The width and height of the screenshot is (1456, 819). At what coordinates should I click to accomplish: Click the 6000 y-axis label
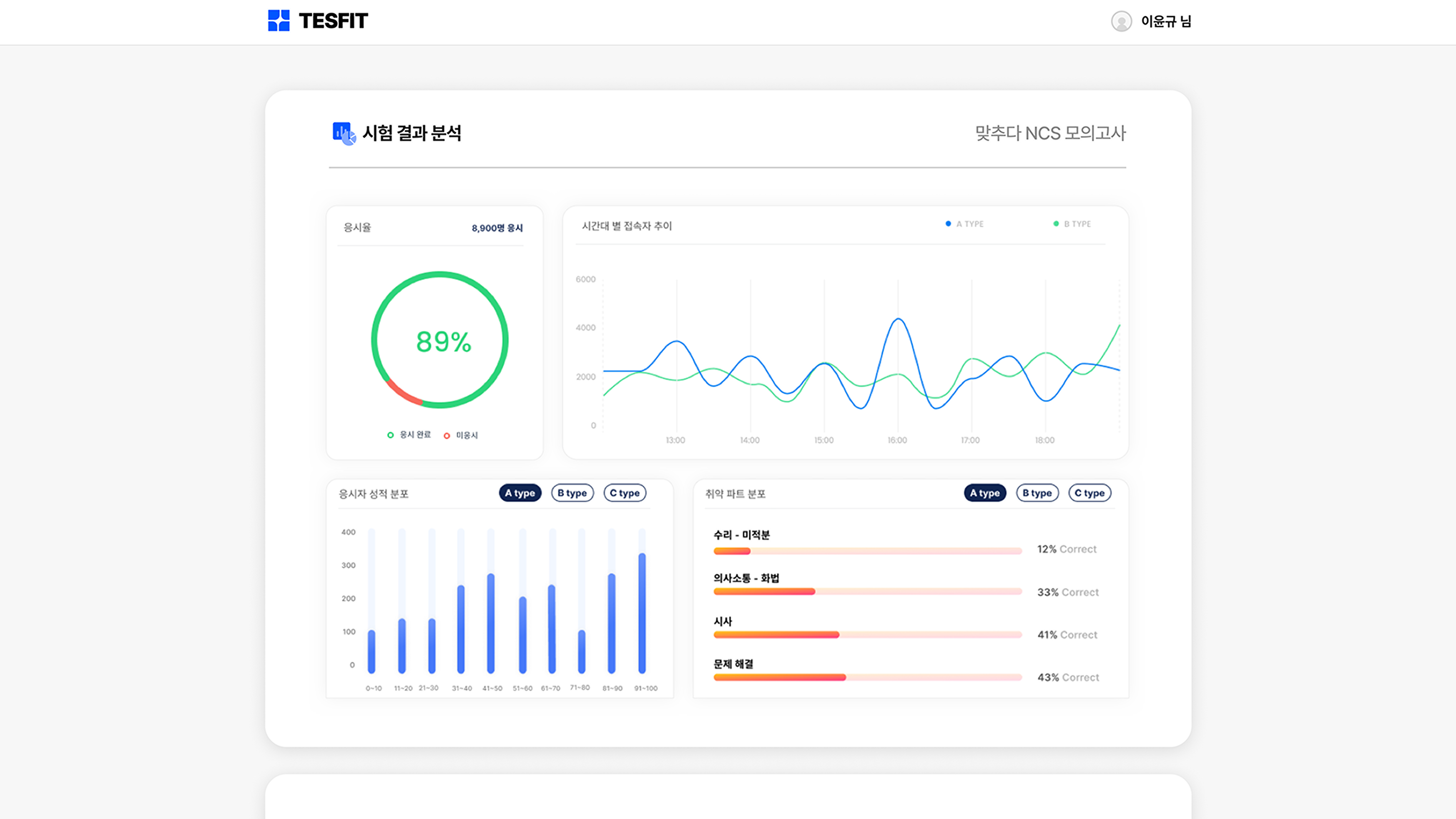coord(585,279)
